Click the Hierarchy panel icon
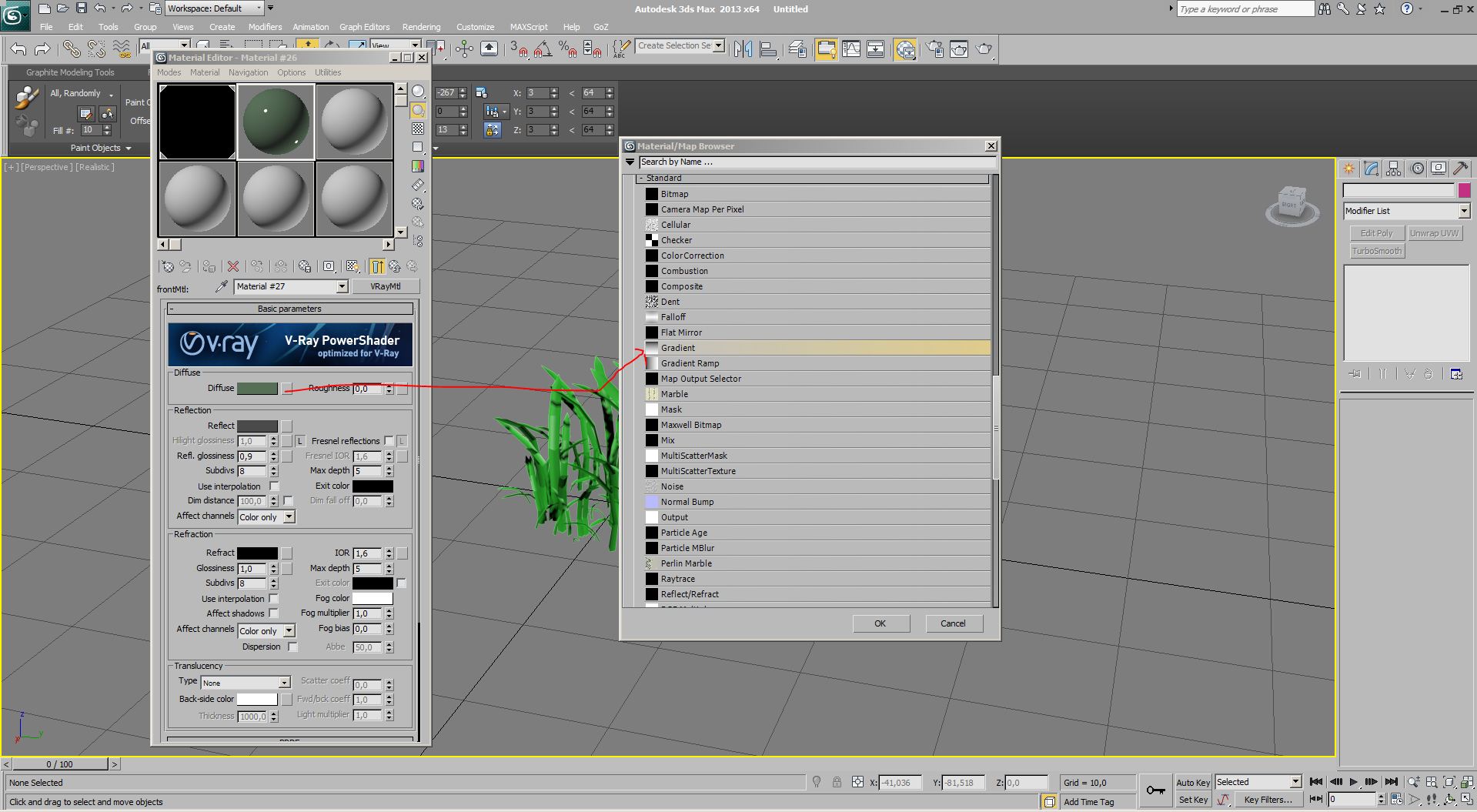Viewport: 1477px width, 812px height. point(1393,169)
